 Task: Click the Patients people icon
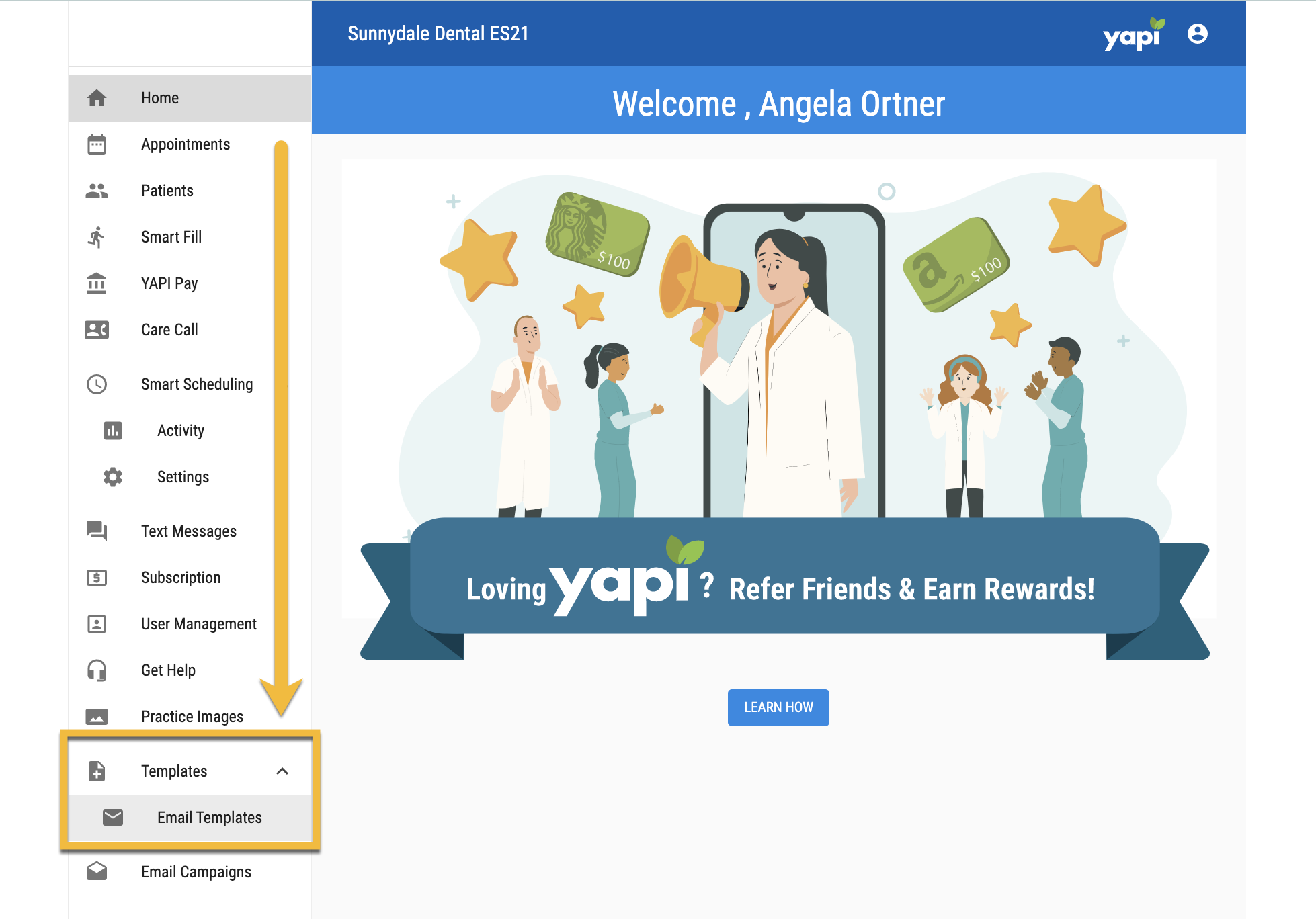(x=97, y=191)
